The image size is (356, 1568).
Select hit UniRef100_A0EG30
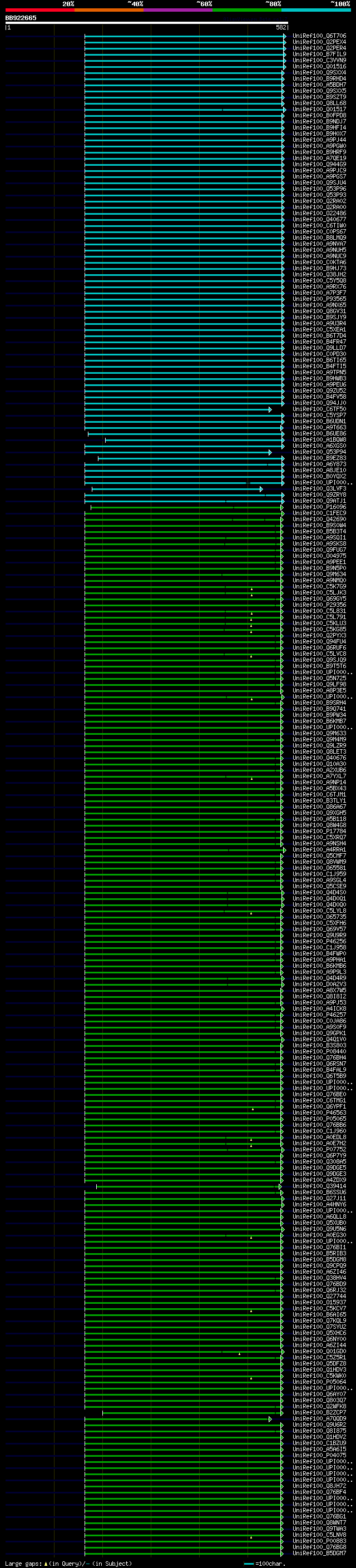click(x=319, y=1235)
